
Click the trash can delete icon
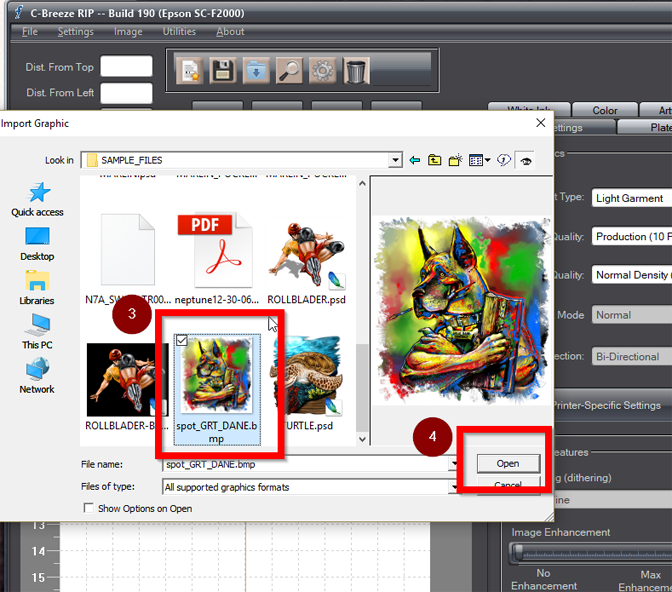(356, 71)
